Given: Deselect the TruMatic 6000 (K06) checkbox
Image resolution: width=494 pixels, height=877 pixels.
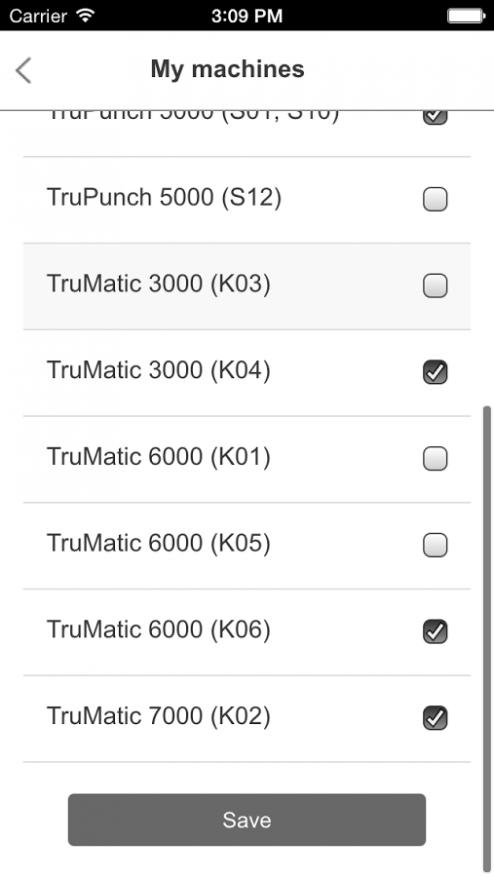Looking at the screenshot, I should point(435,631).
